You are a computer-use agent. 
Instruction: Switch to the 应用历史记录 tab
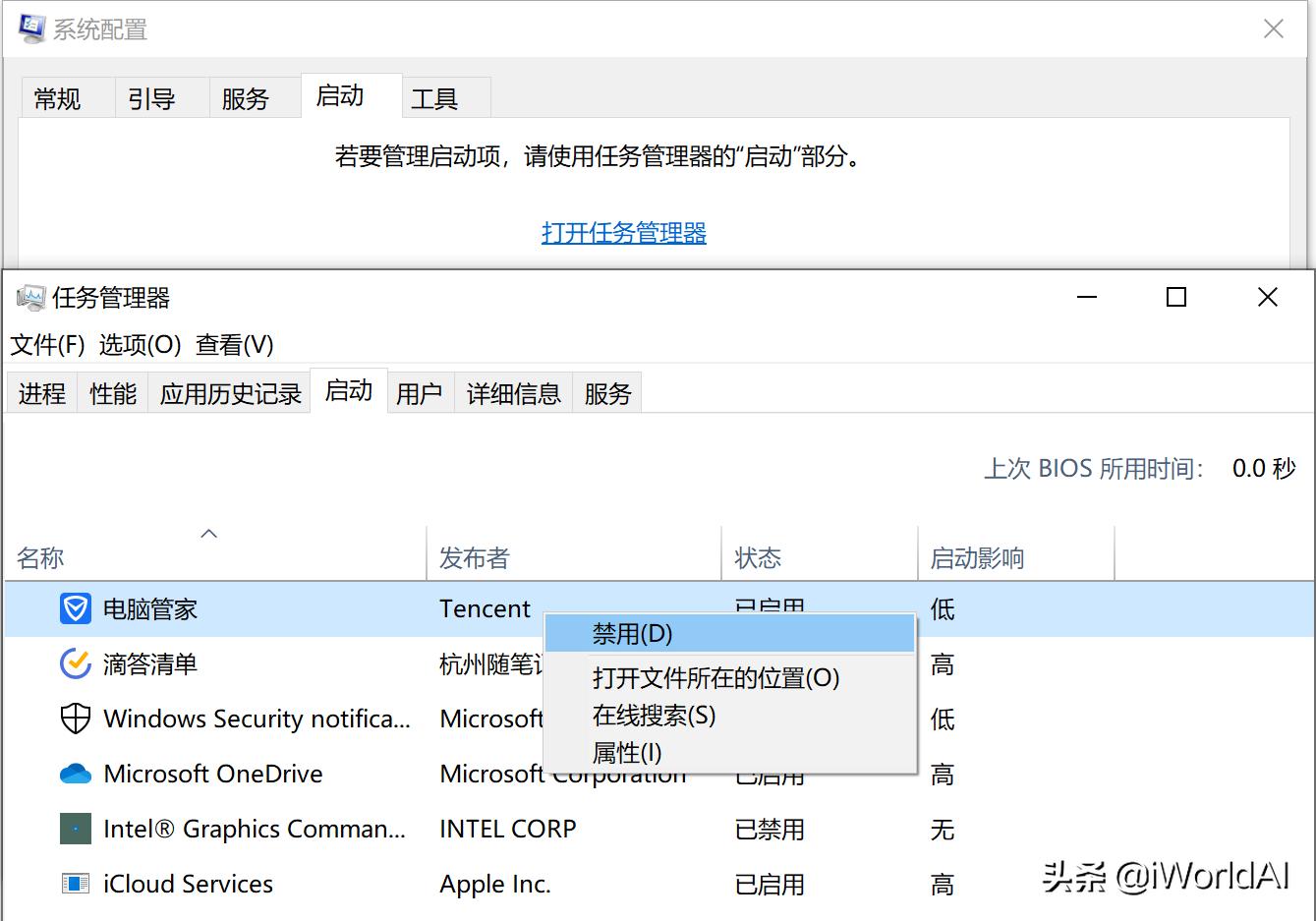click(x=231, y=394)
